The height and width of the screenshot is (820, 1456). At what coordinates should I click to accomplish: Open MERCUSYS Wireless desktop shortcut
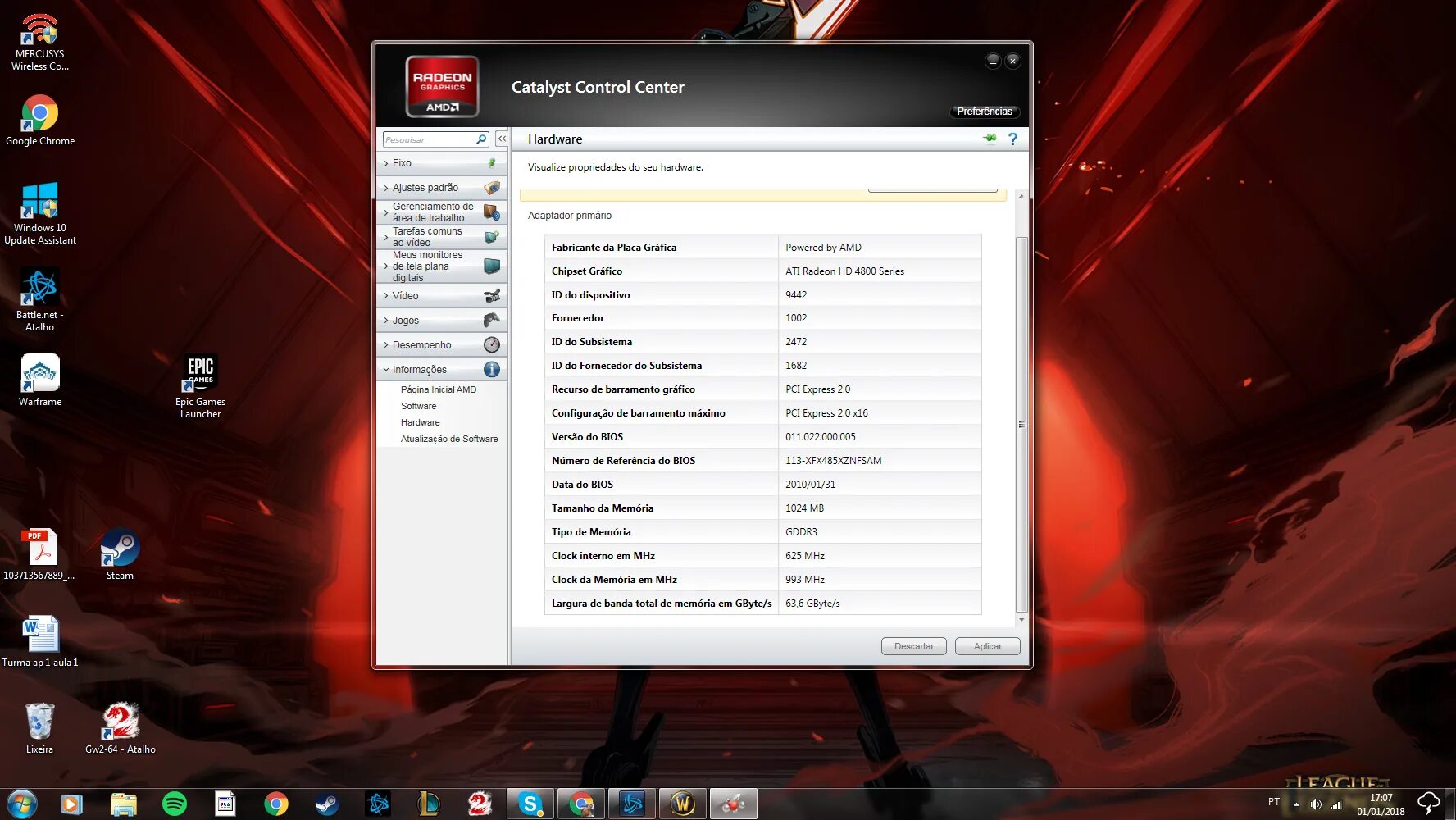(x=39, y=43)
